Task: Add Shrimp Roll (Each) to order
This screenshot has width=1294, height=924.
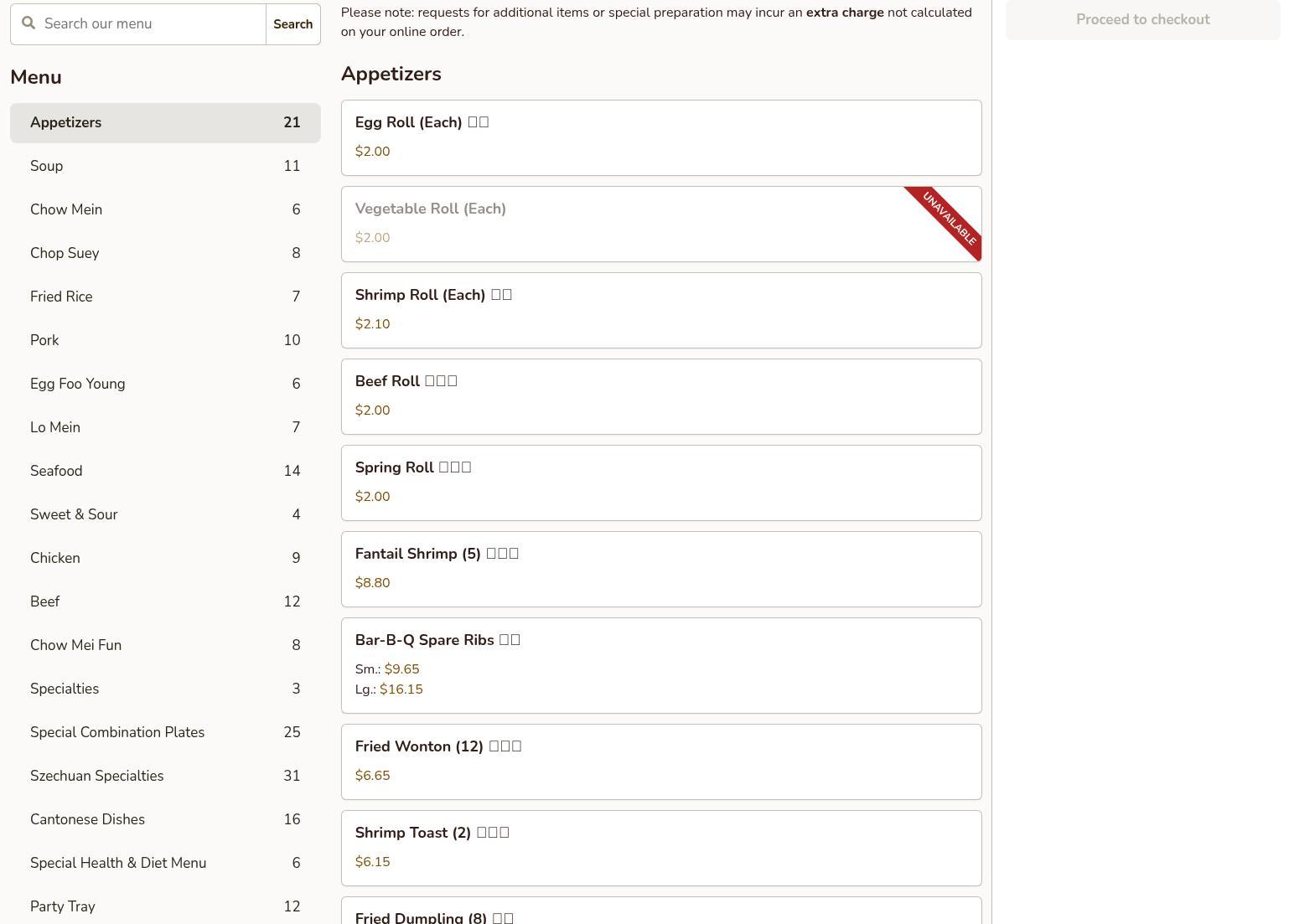Action: coord(660,310)
